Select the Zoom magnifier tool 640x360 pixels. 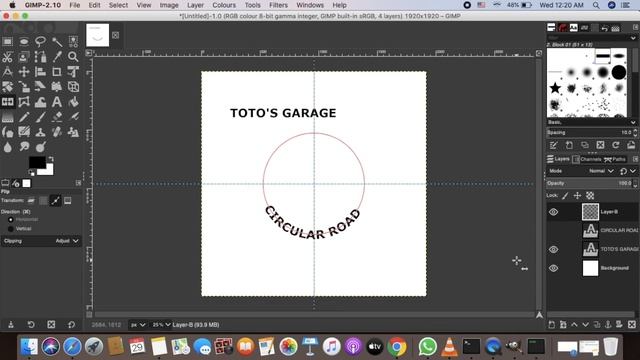point(73,57)
